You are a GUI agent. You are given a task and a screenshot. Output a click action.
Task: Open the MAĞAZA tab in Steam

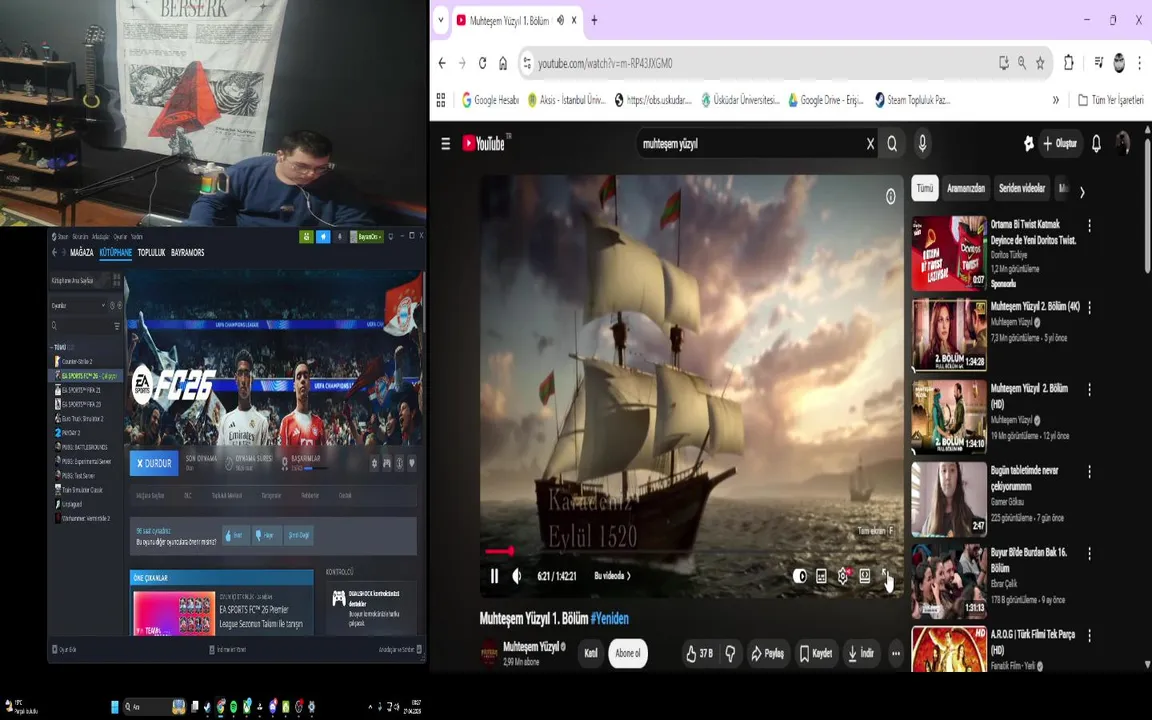point(82,252)
